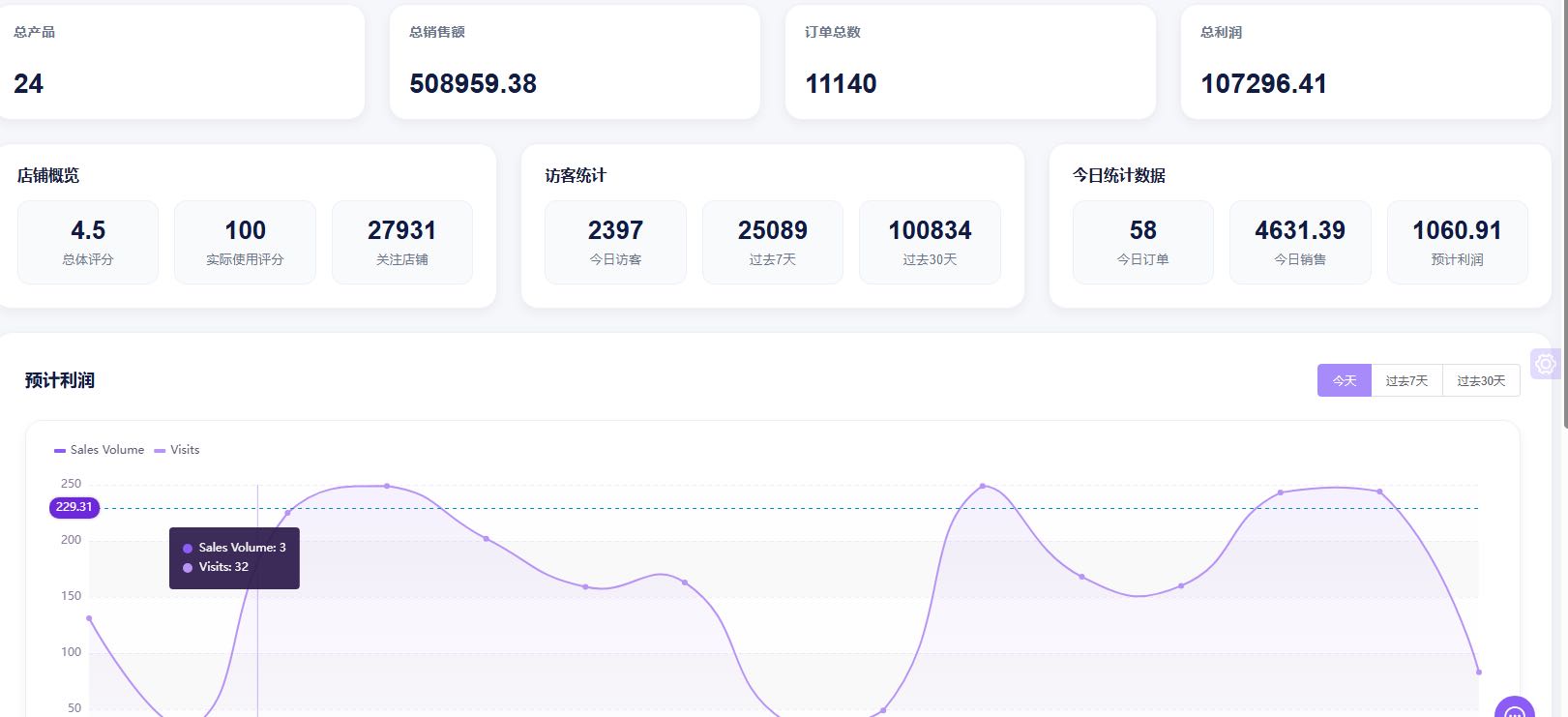1568x717 pixels.
Task: Open the settings gear icon at right edge
Action: (x=1545, y=364)
